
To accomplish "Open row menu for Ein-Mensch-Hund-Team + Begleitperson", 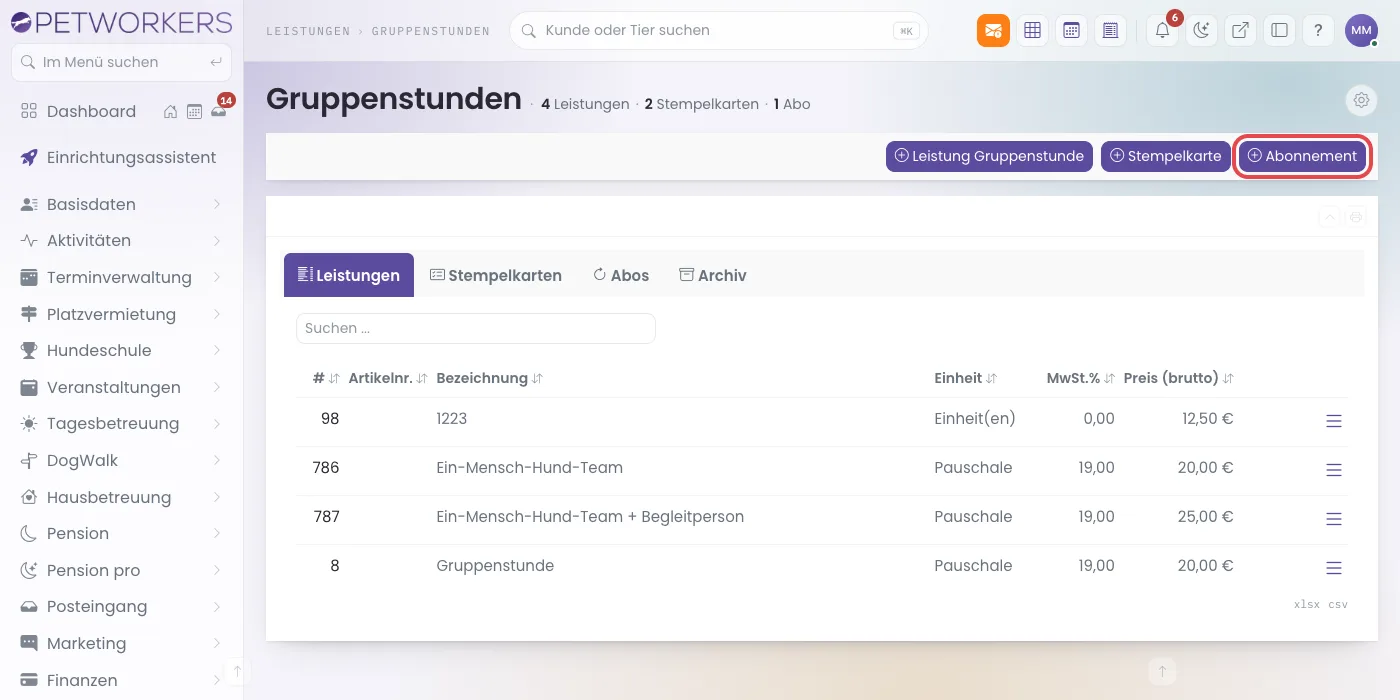I will click(1333, 519).
